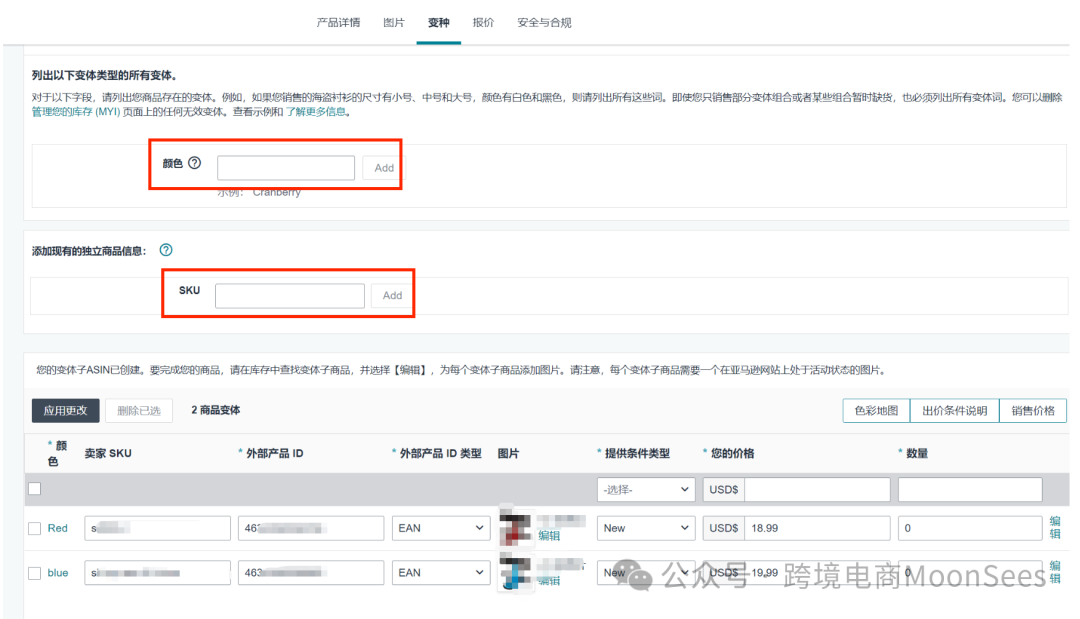
Task: Open the help tooltip beside 颜色
Action: [196, 162]
